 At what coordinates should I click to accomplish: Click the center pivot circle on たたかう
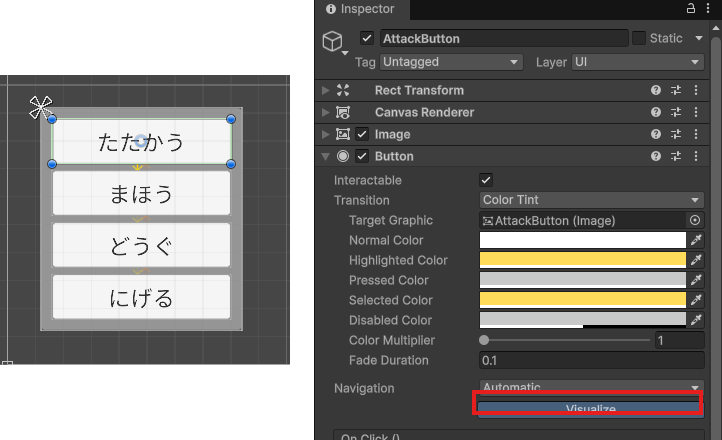(141, 141)
